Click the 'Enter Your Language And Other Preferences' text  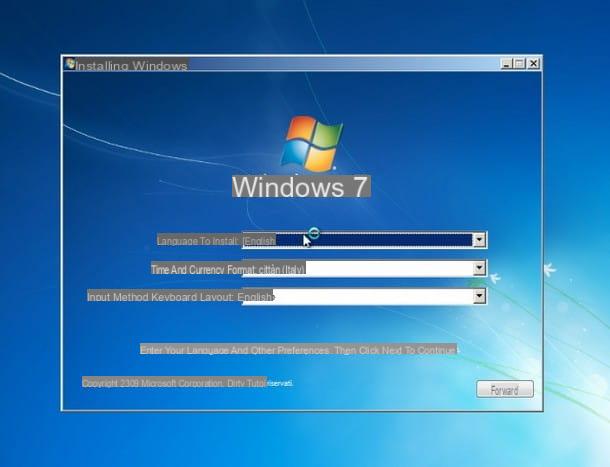pos(235,350)
